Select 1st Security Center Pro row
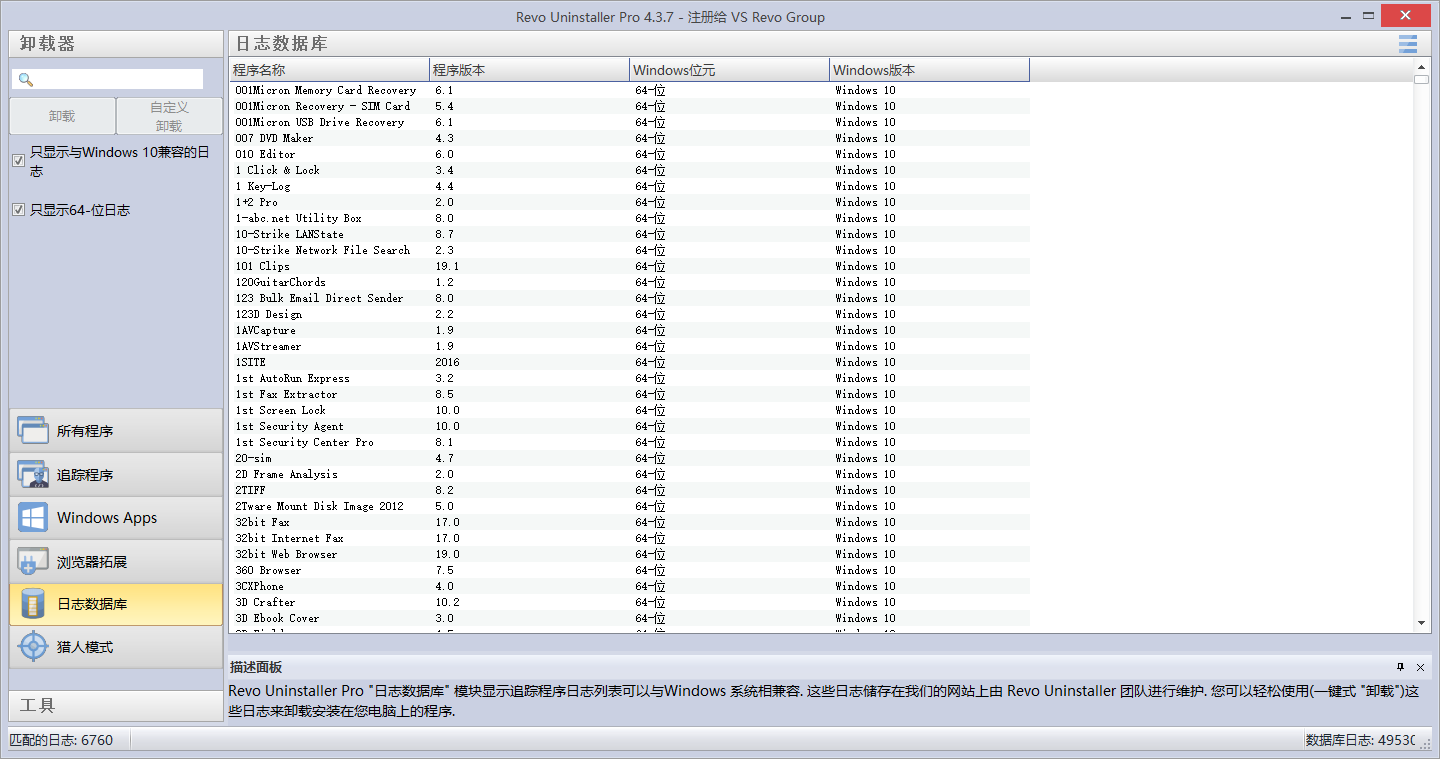Viewport: 1440px width, 759px height. tap(630, 442)
